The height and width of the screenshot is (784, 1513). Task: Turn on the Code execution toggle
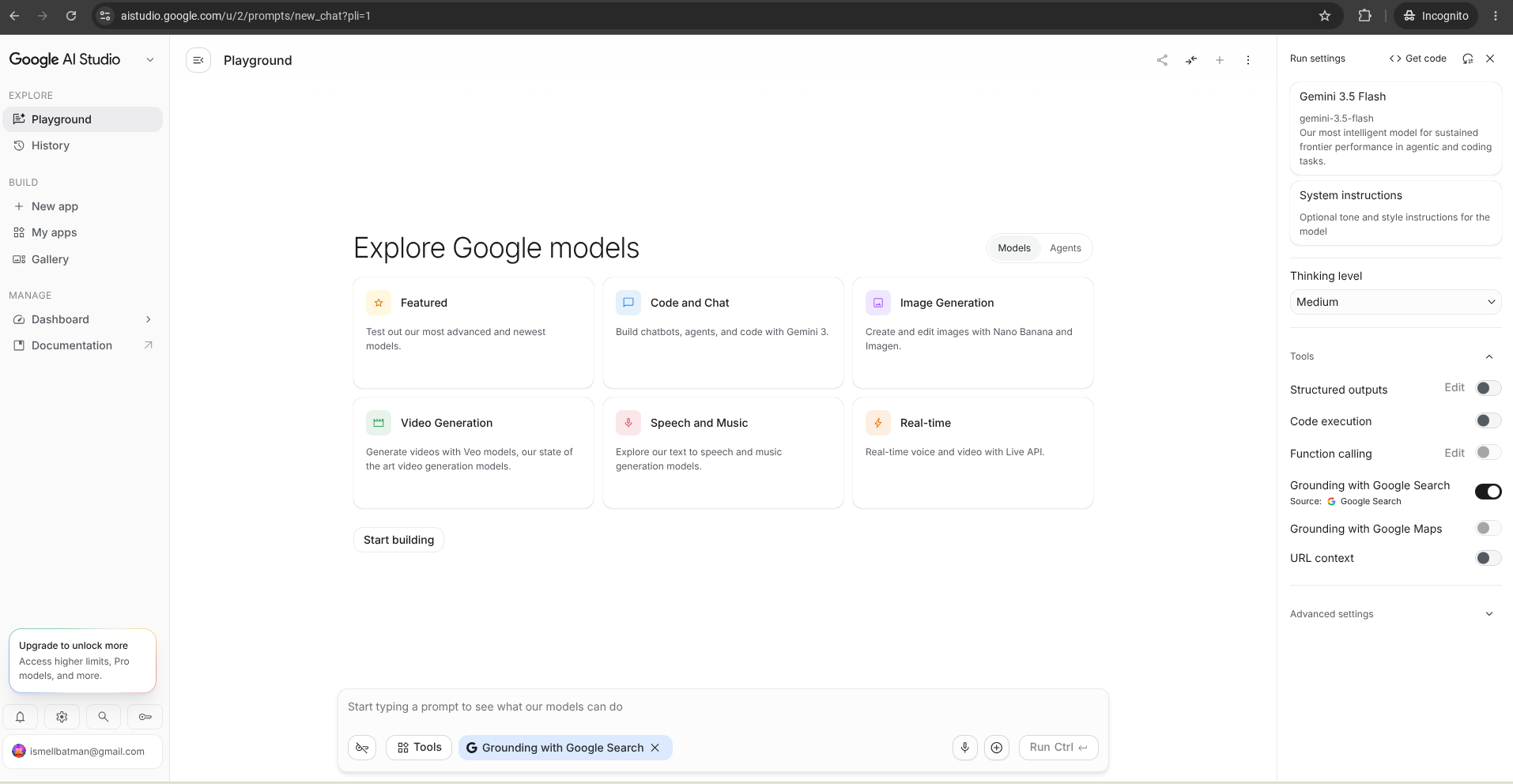coord(1488,420)
